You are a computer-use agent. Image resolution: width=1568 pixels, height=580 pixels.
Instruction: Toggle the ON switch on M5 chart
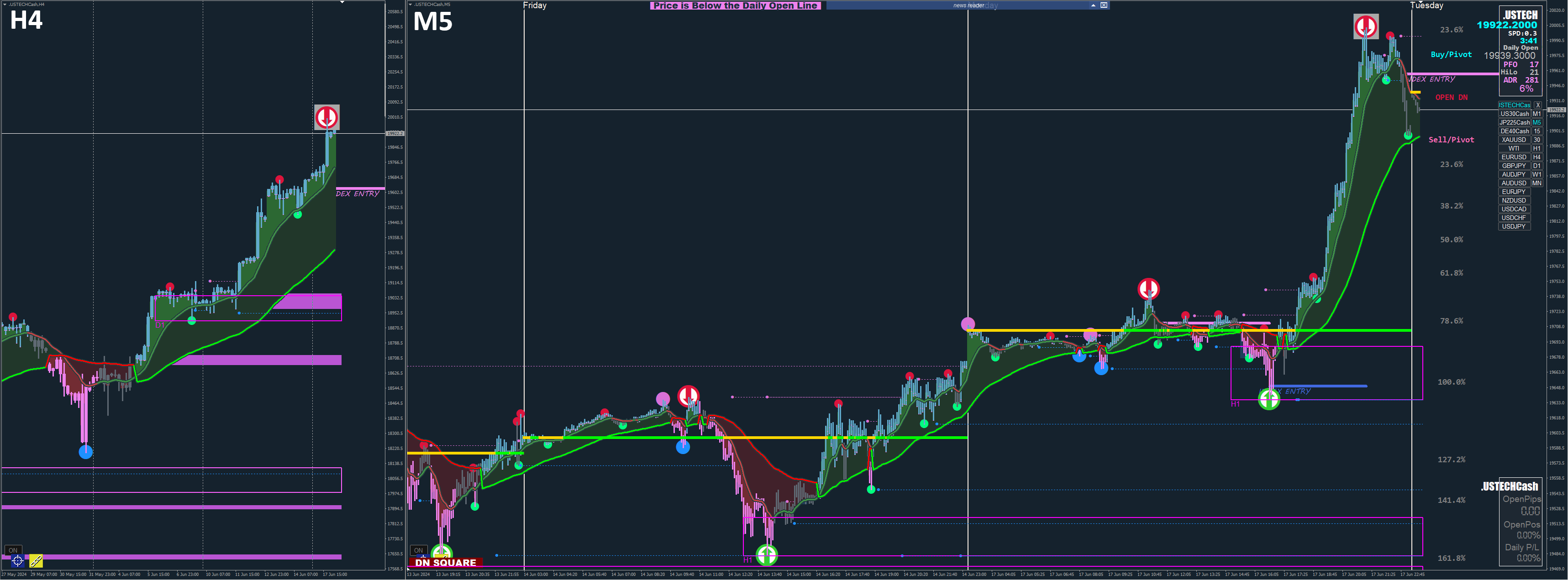pos(418,550)
